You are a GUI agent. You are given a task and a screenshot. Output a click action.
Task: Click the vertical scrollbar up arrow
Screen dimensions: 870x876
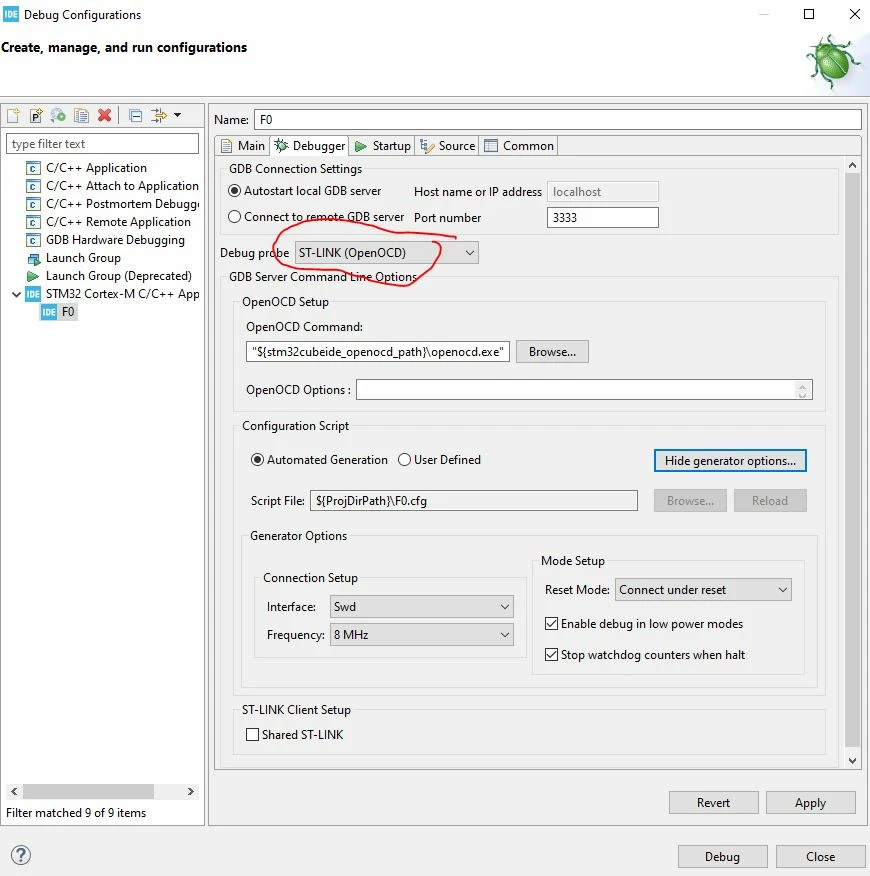tap(852, 165)
